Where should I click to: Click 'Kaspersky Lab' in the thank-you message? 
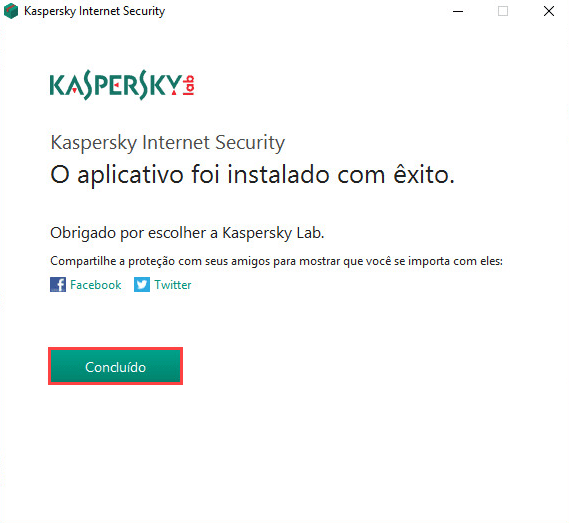tap(272, 233)
